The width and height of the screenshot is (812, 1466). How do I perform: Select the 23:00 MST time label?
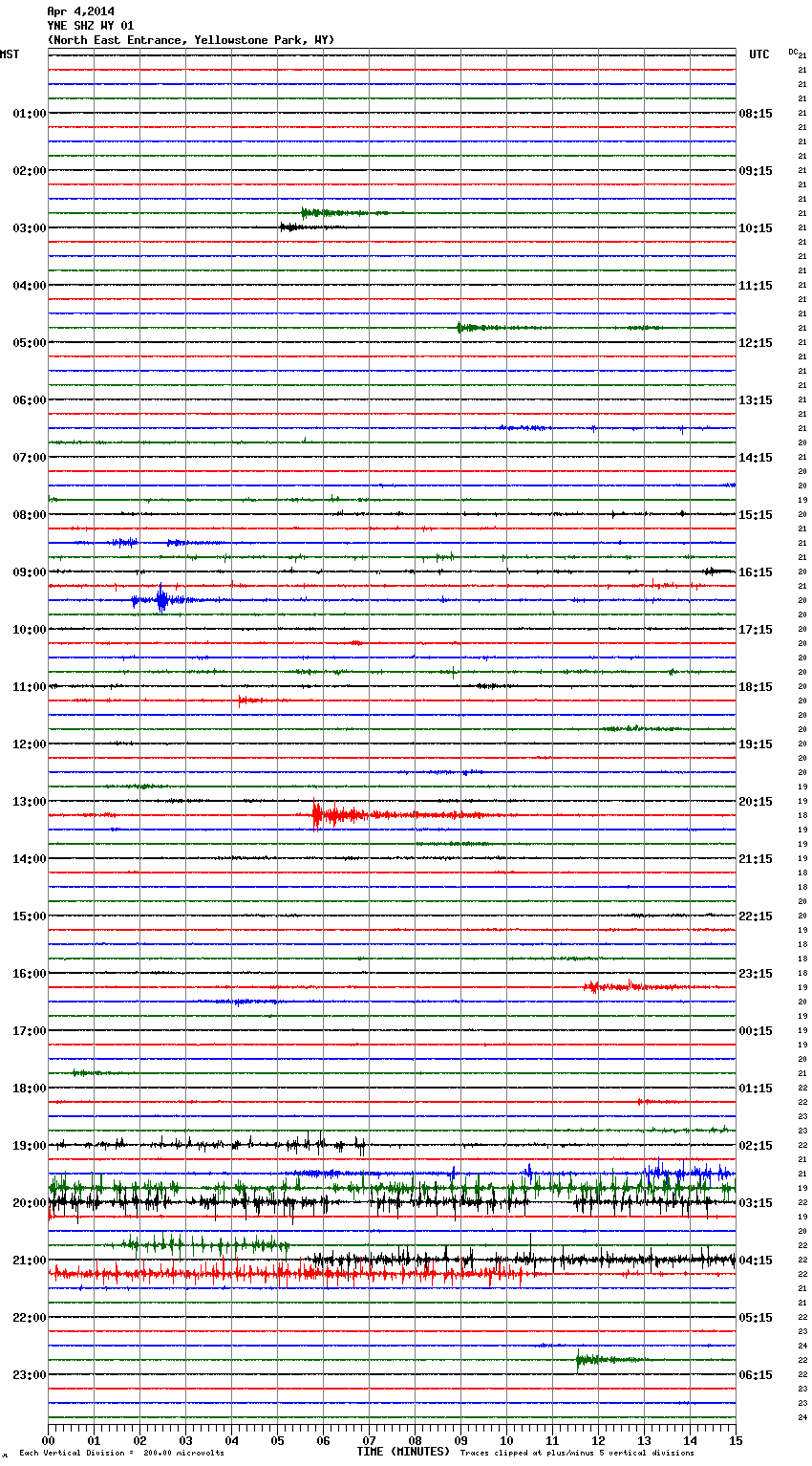pos(29,1375)
